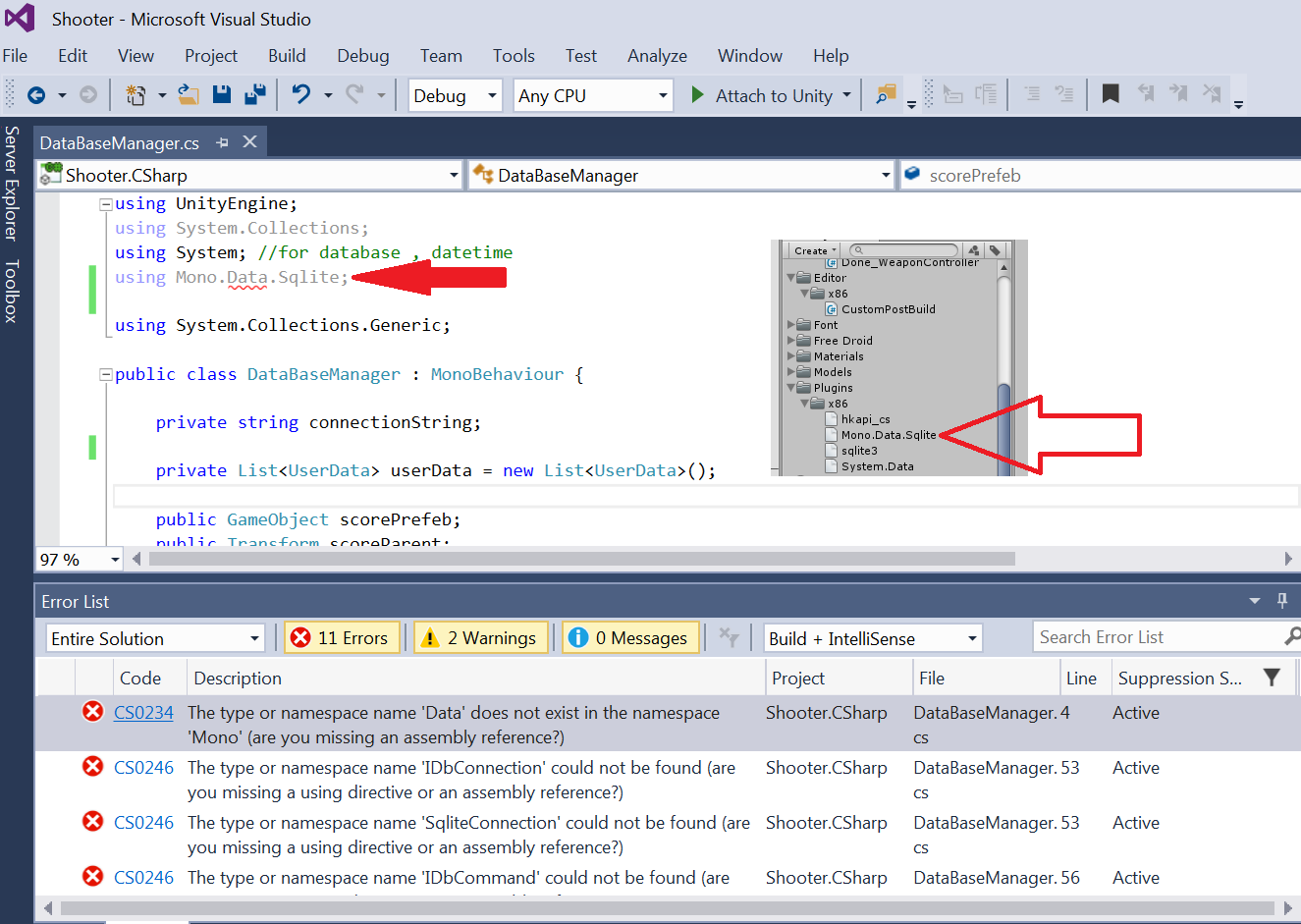Image resolution: width=1301 pixels, height=924 pixels.
Task: Click the magnifier icon in Search Error List
Action: coord(1292,636)
